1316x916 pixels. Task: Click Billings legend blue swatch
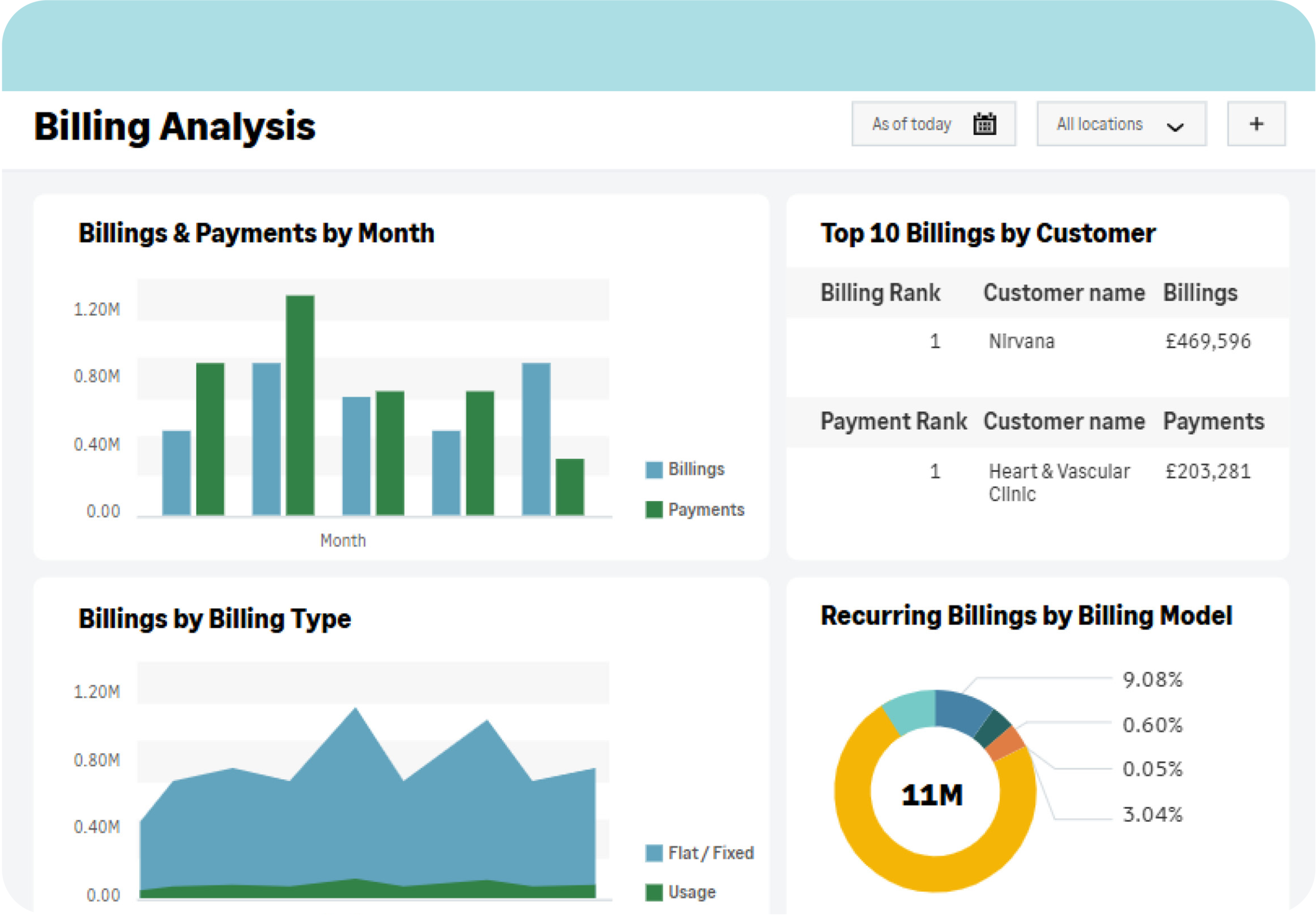(x=653, y=470)
